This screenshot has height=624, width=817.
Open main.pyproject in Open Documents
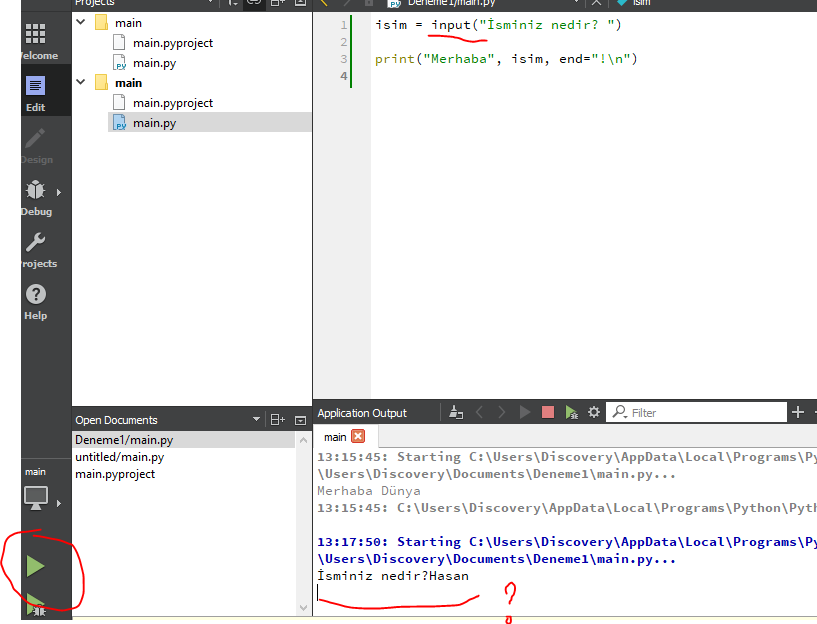pos(115,474)
